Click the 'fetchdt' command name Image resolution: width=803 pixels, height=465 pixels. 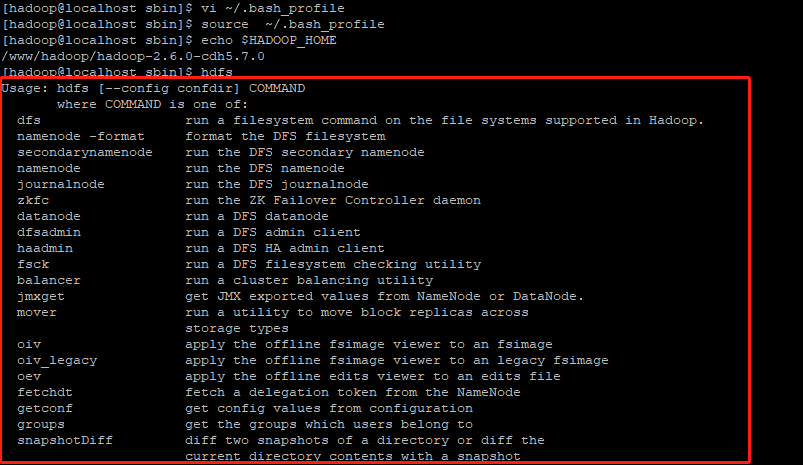[x=44, y=392]
